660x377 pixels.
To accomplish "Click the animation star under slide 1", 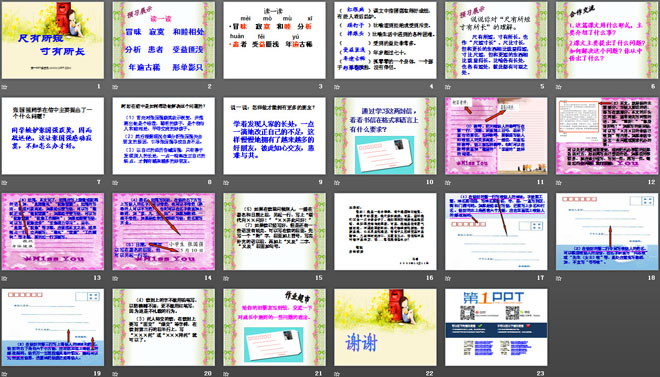I will (x=5, y=87).
